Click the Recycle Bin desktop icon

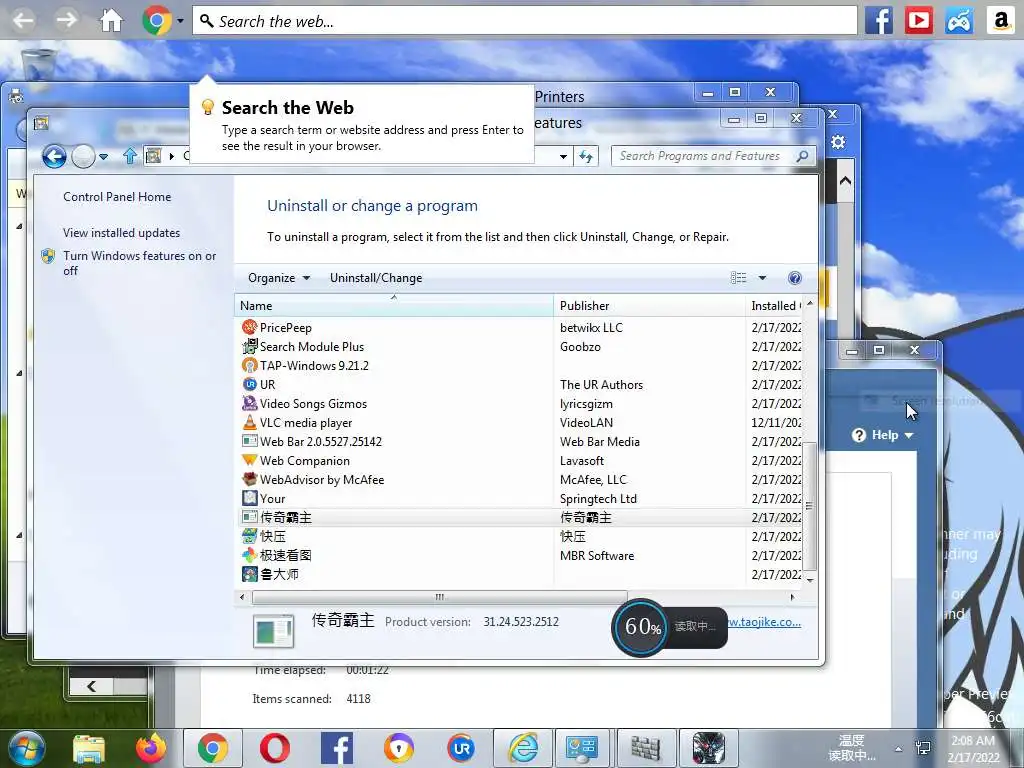click(39, 65)
